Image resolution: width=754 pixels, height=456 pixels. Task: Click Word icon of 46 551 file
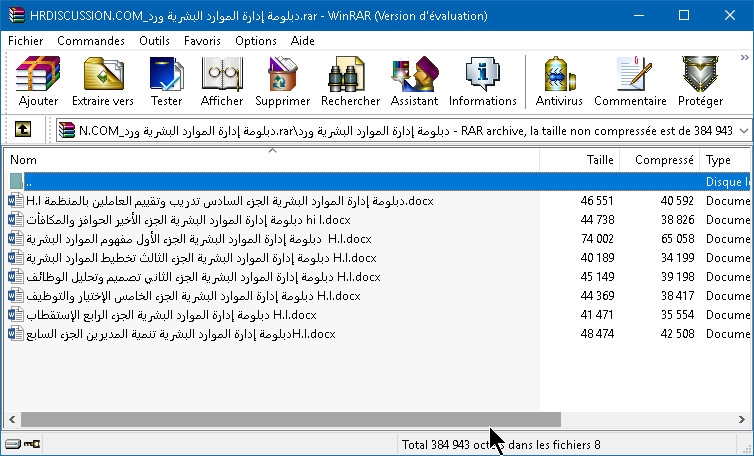coord(16,201)
